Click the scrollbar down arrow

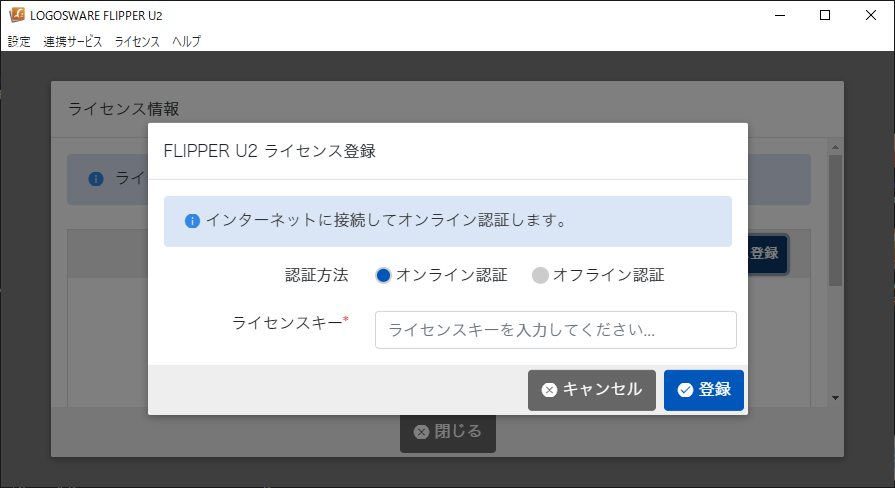[836, 398]
